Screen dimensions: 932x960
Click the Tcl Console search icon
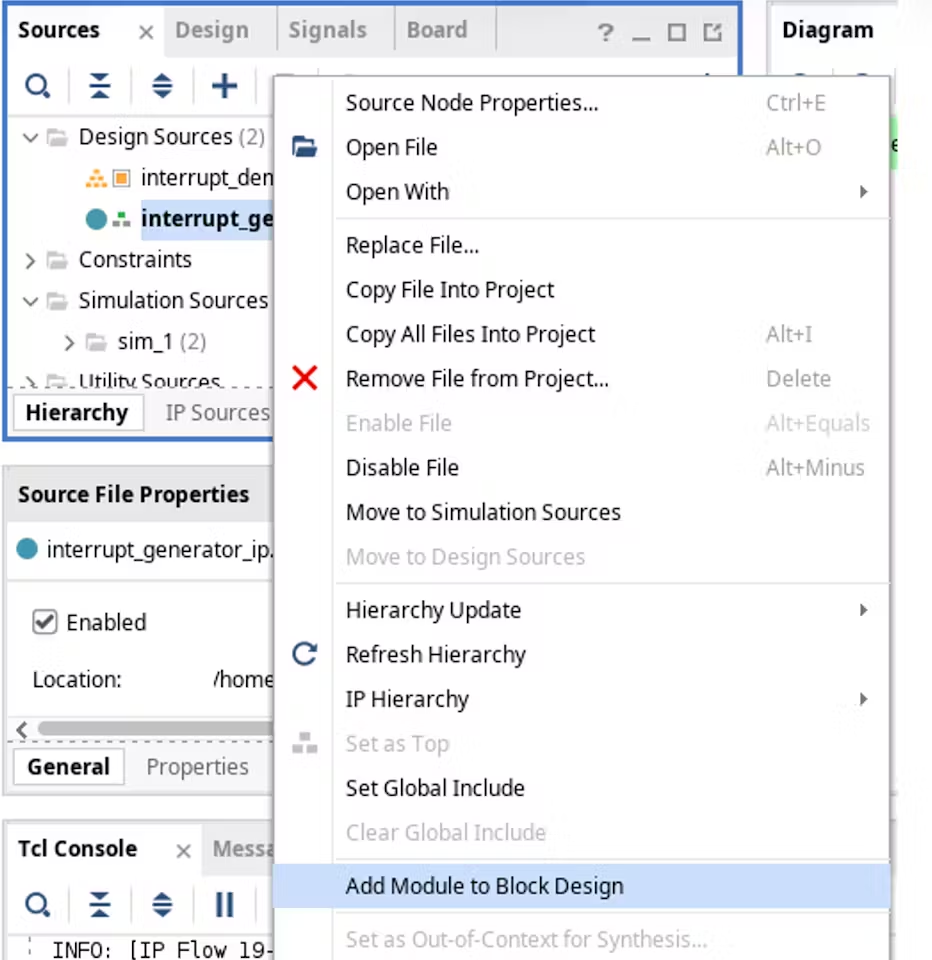pos(38,905)
